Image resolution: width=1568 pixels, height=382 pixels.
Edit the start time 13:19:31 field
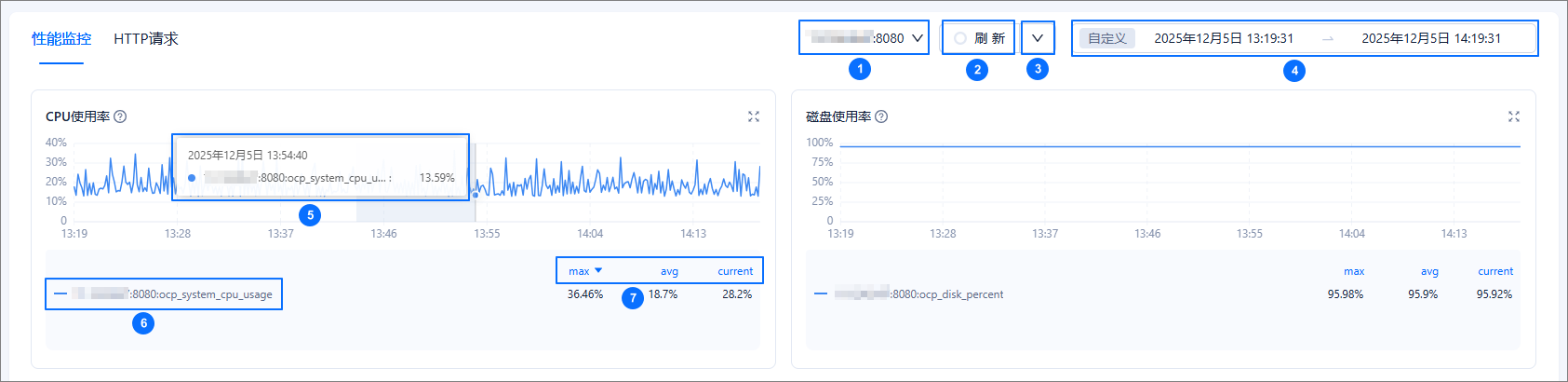tap(1224, 38)
